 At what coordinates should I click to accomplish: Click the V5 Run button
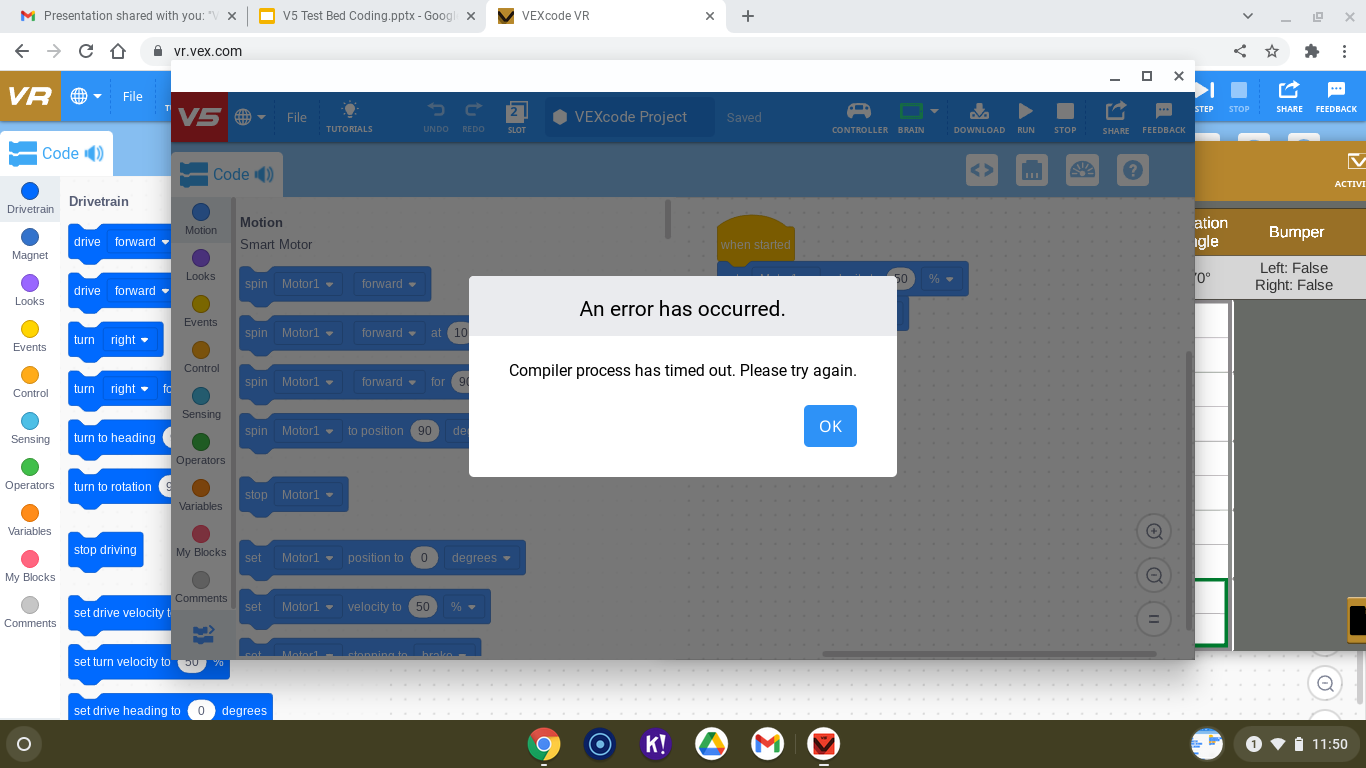pyautogui.click(x=1026, y=117)
